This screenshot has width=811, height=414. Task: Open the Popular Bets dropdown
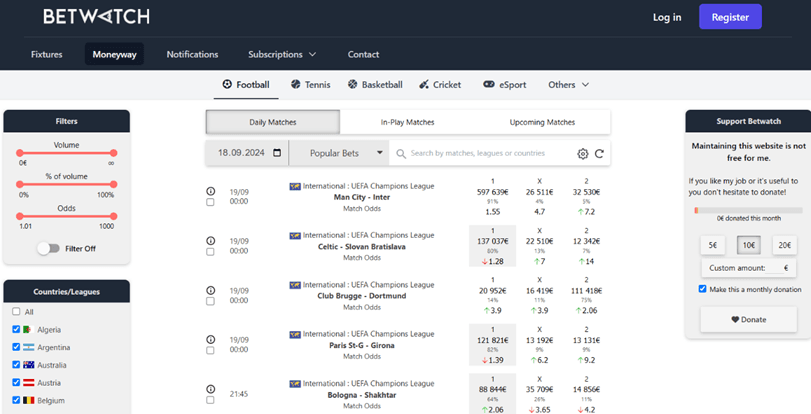[x=339, y=153]
